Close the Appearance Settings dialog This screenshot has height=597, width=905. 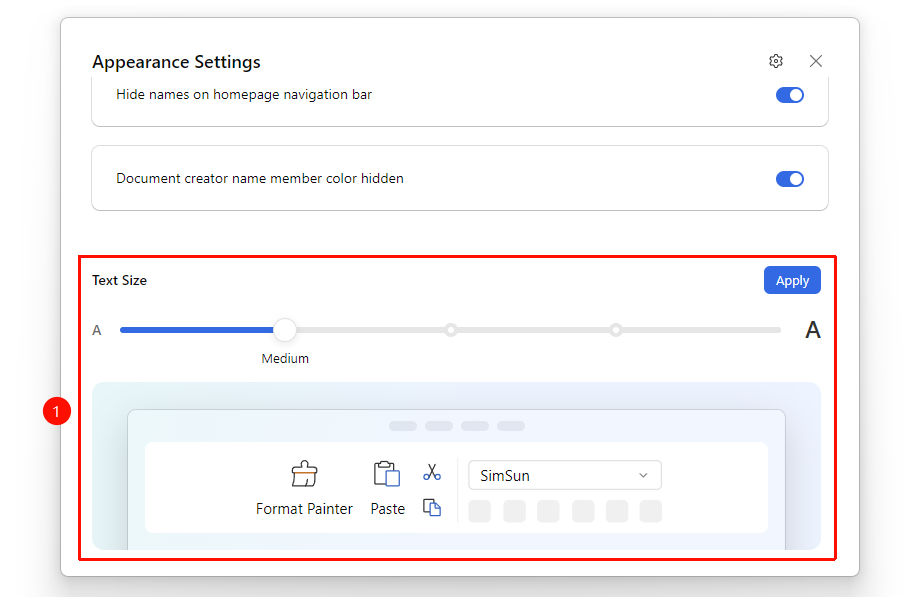[816, 61]
